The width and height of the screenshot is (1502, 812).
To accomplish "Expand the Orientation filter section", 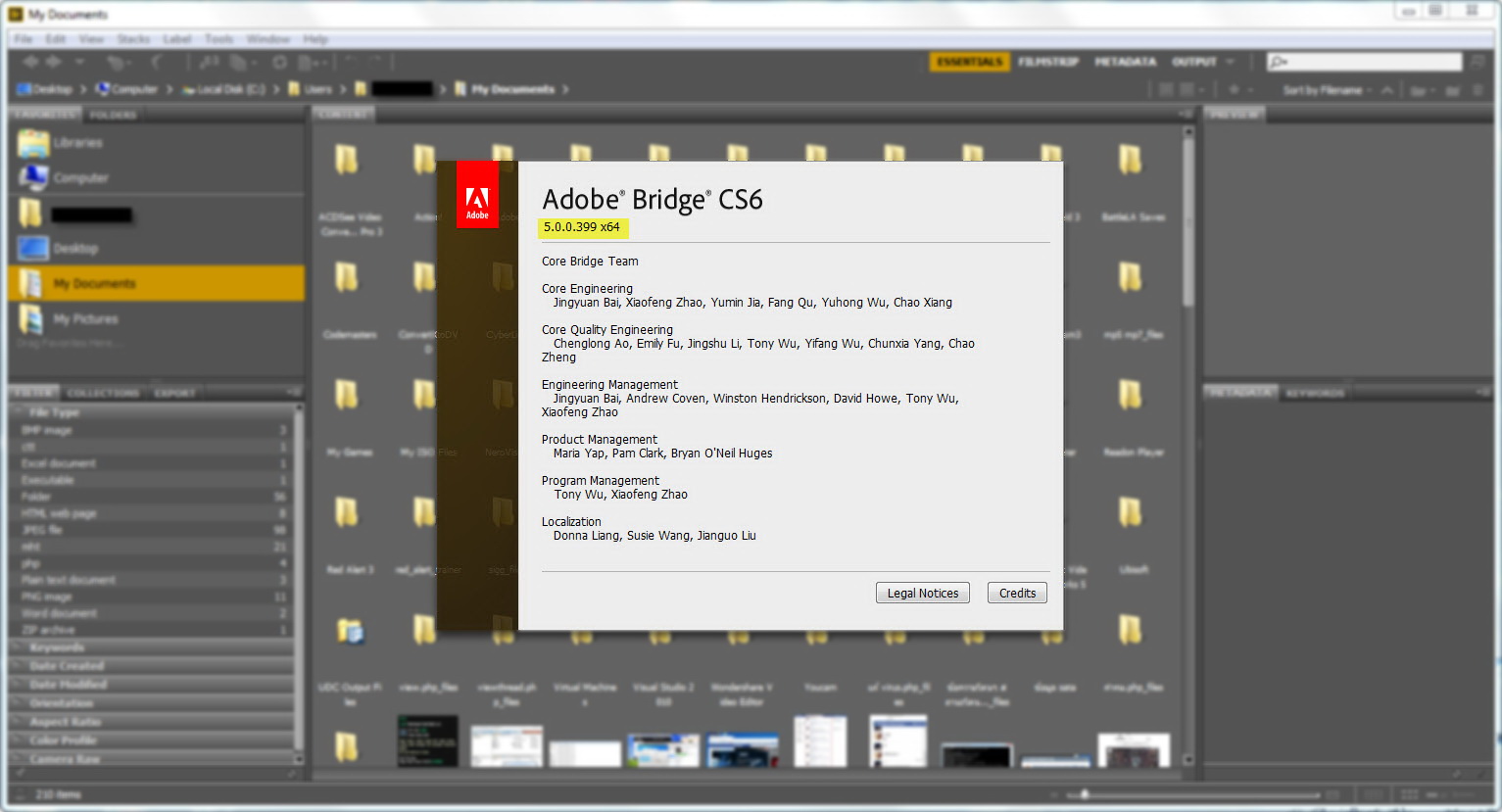I will pyautogui.click(x=152, y=703).
